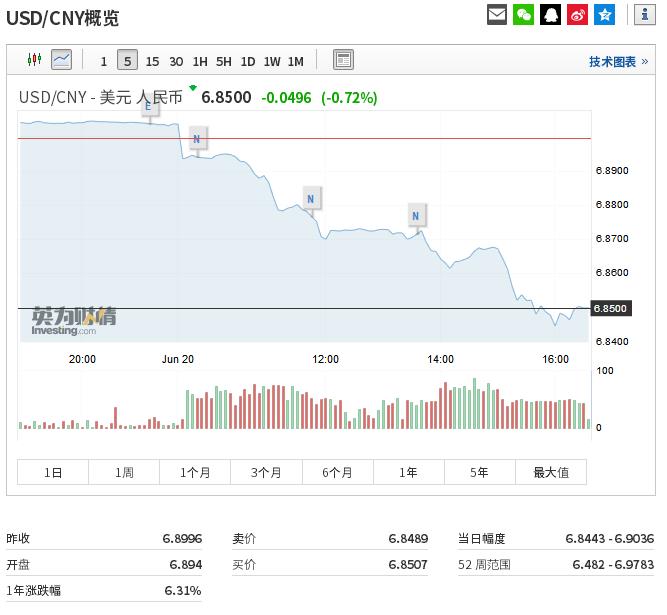This screenshot has height=615, width=667.
Task: Share to Weibo using the red icon
Action: [x=578, y=14]
